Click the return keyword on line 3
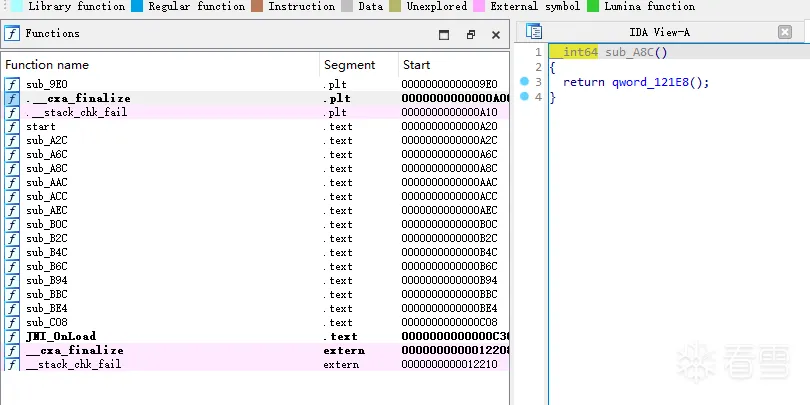Viewport: 810px width, 405px height. coord(584,82)
